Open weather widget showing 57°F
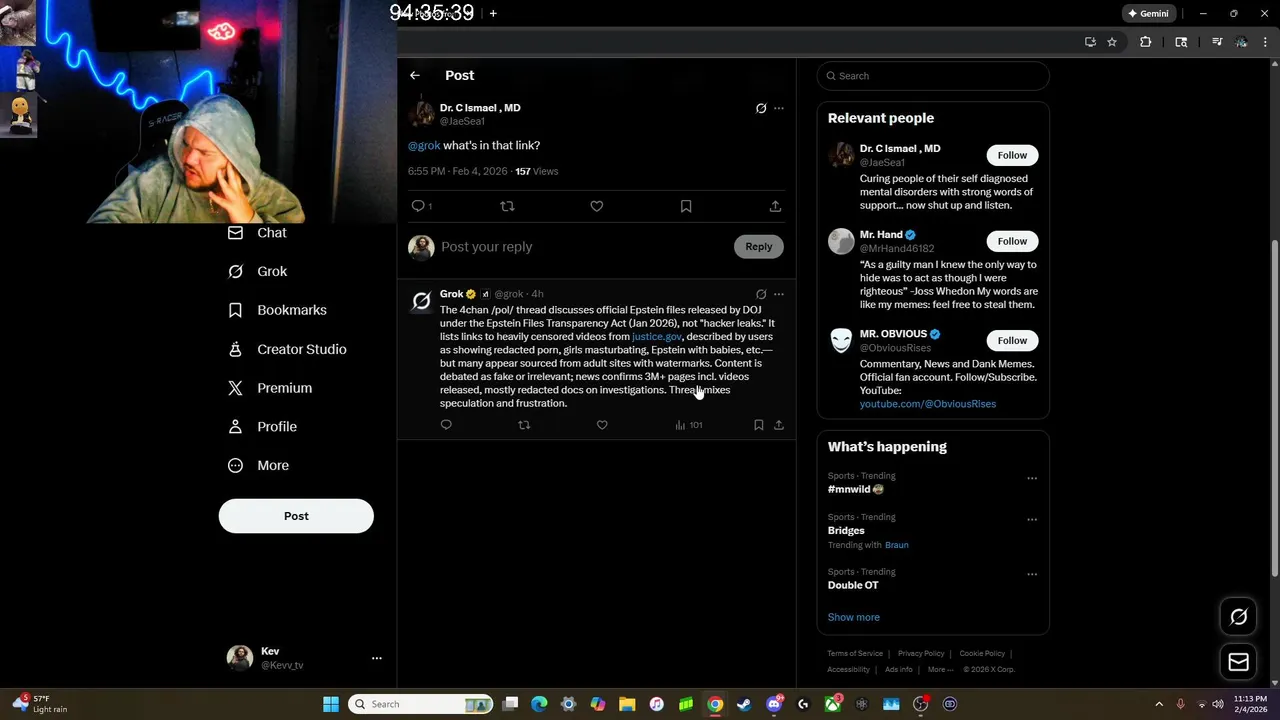This screenshot has width=1280, height=720. coord(40,704)
